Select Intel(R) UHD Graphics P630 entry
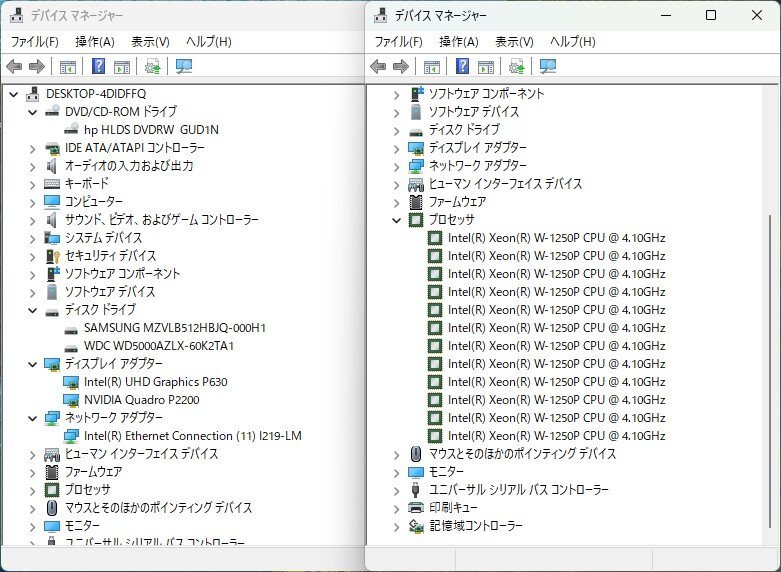 tap(156, 382)
